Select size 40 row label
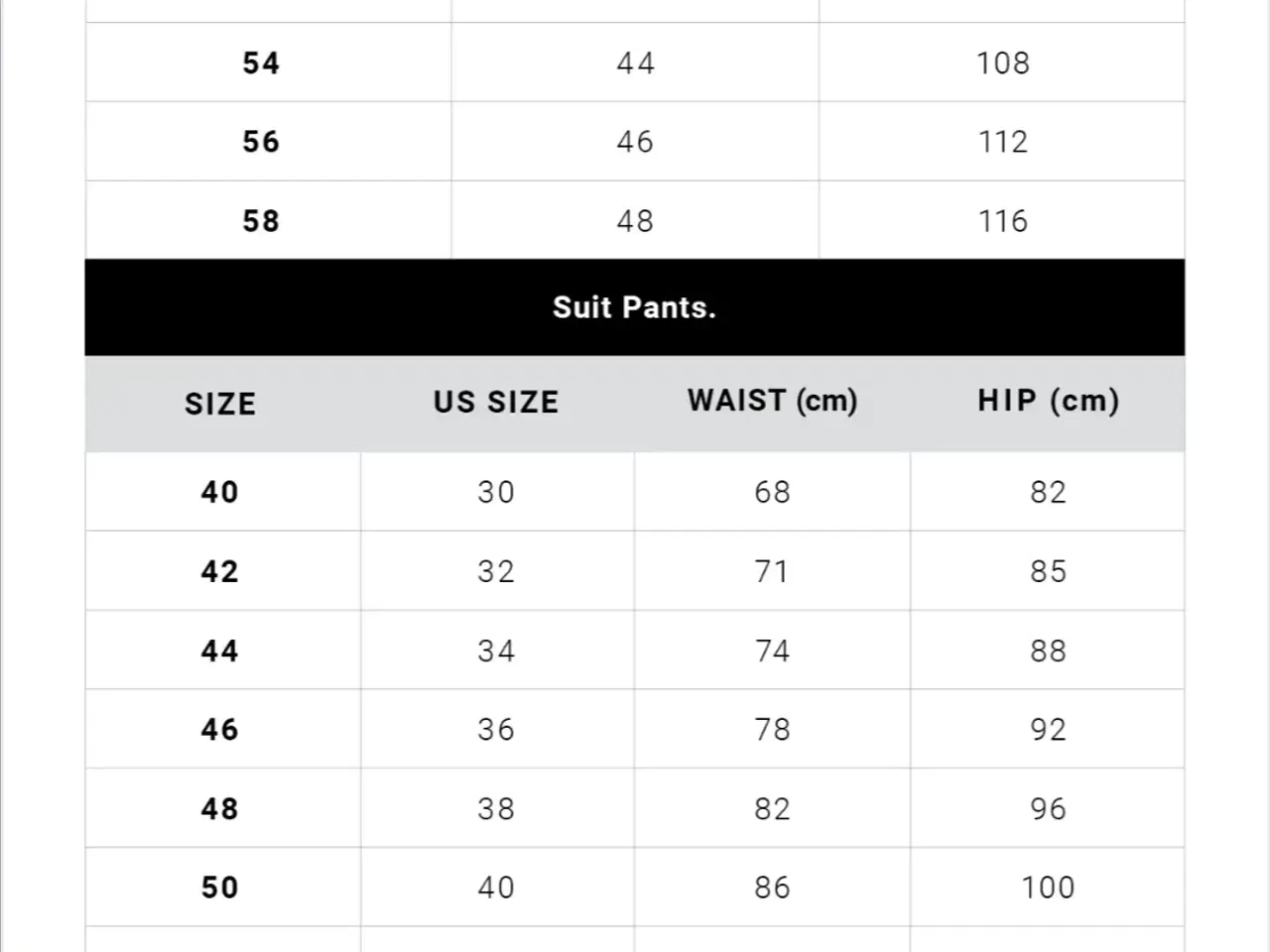Viewport: 1270px width, 952px height. [x=220, y=492]
